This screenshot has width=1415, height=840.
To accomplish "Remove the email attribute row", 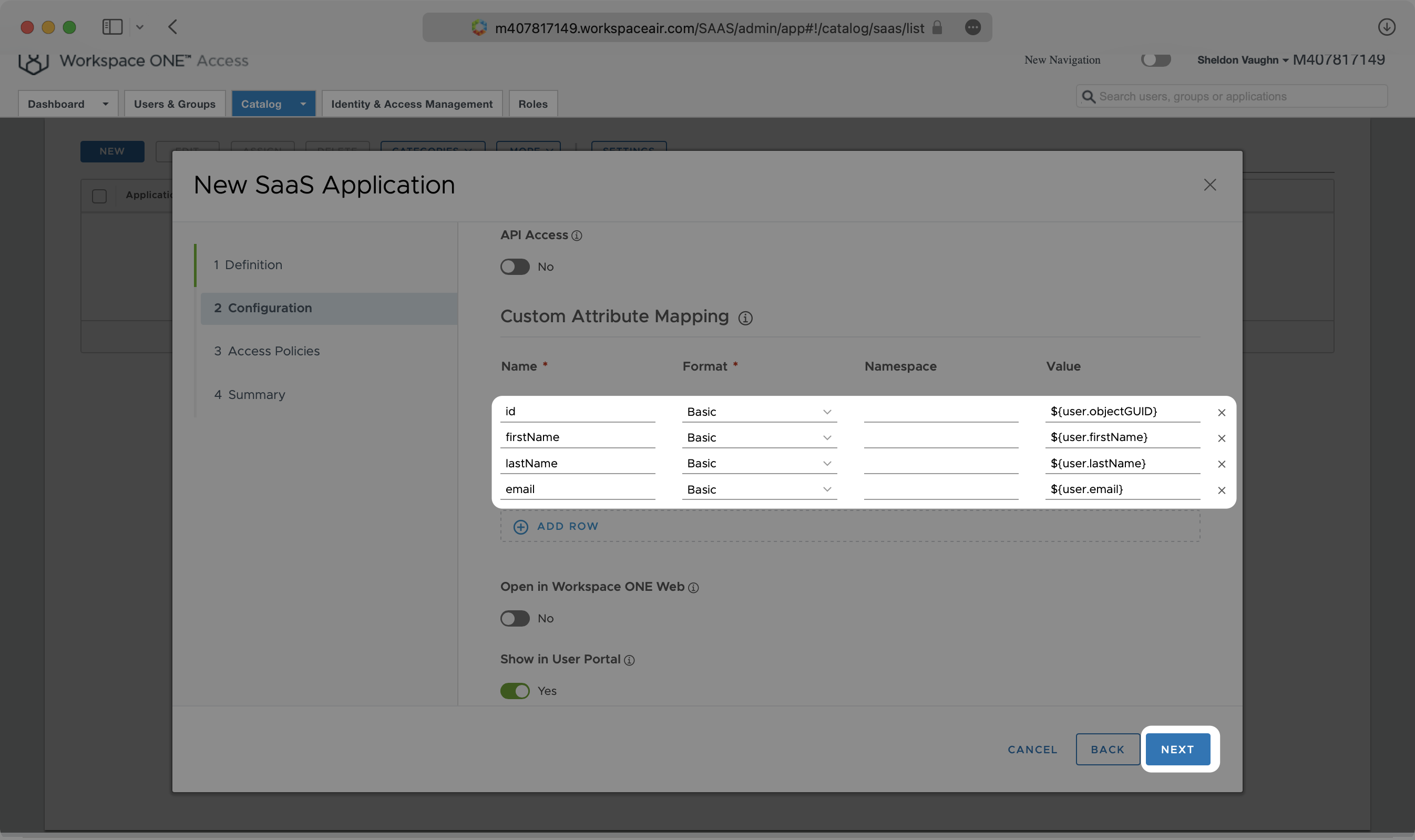I will tap(1222, 490).
